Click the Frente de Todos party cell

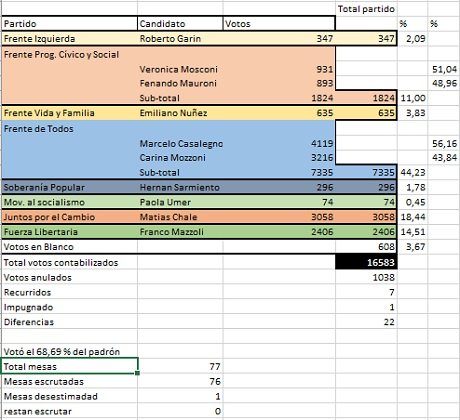70,129
